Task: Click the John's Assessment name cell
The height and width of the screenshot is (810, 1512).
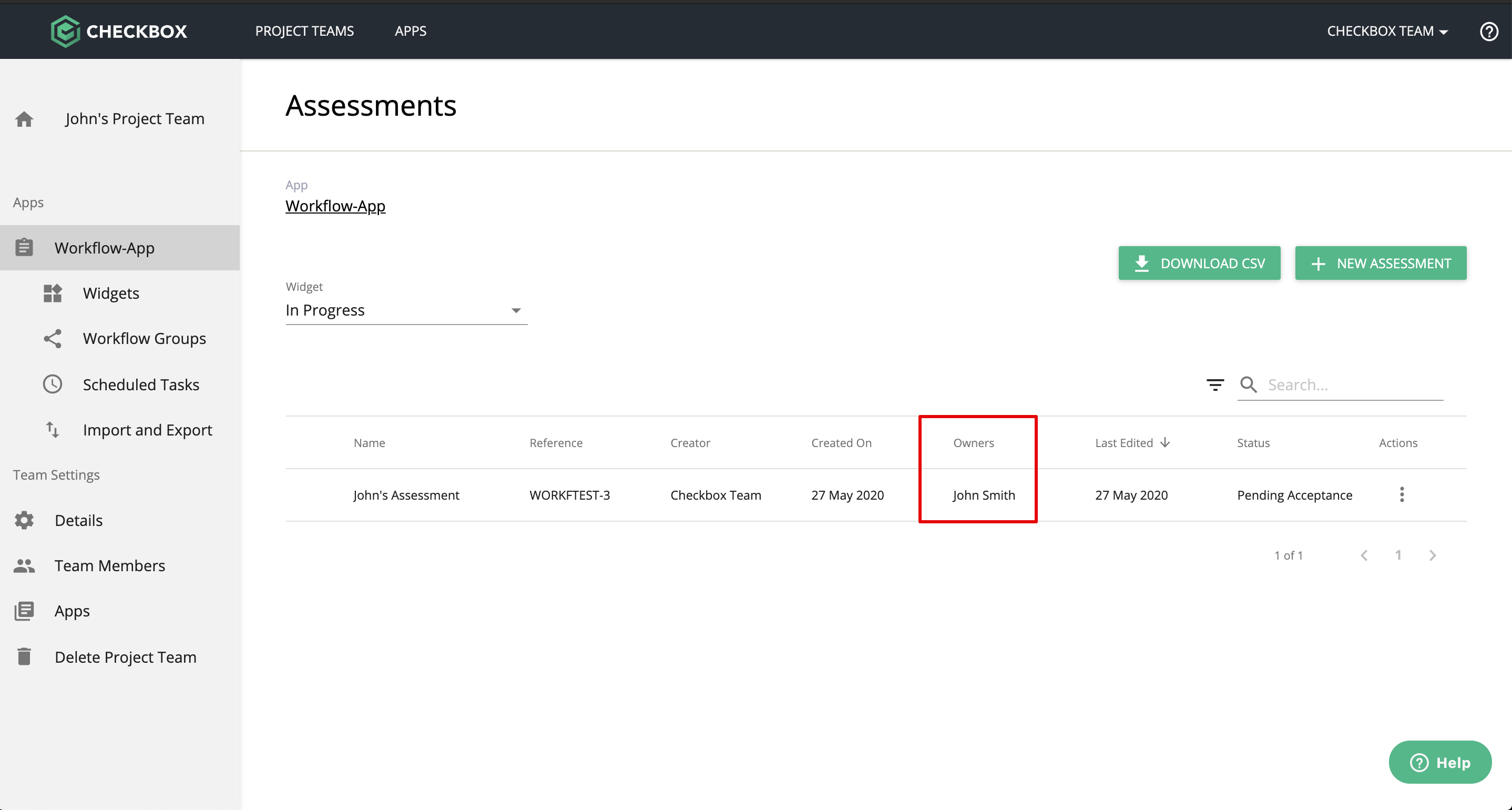Action: point(406,495)
